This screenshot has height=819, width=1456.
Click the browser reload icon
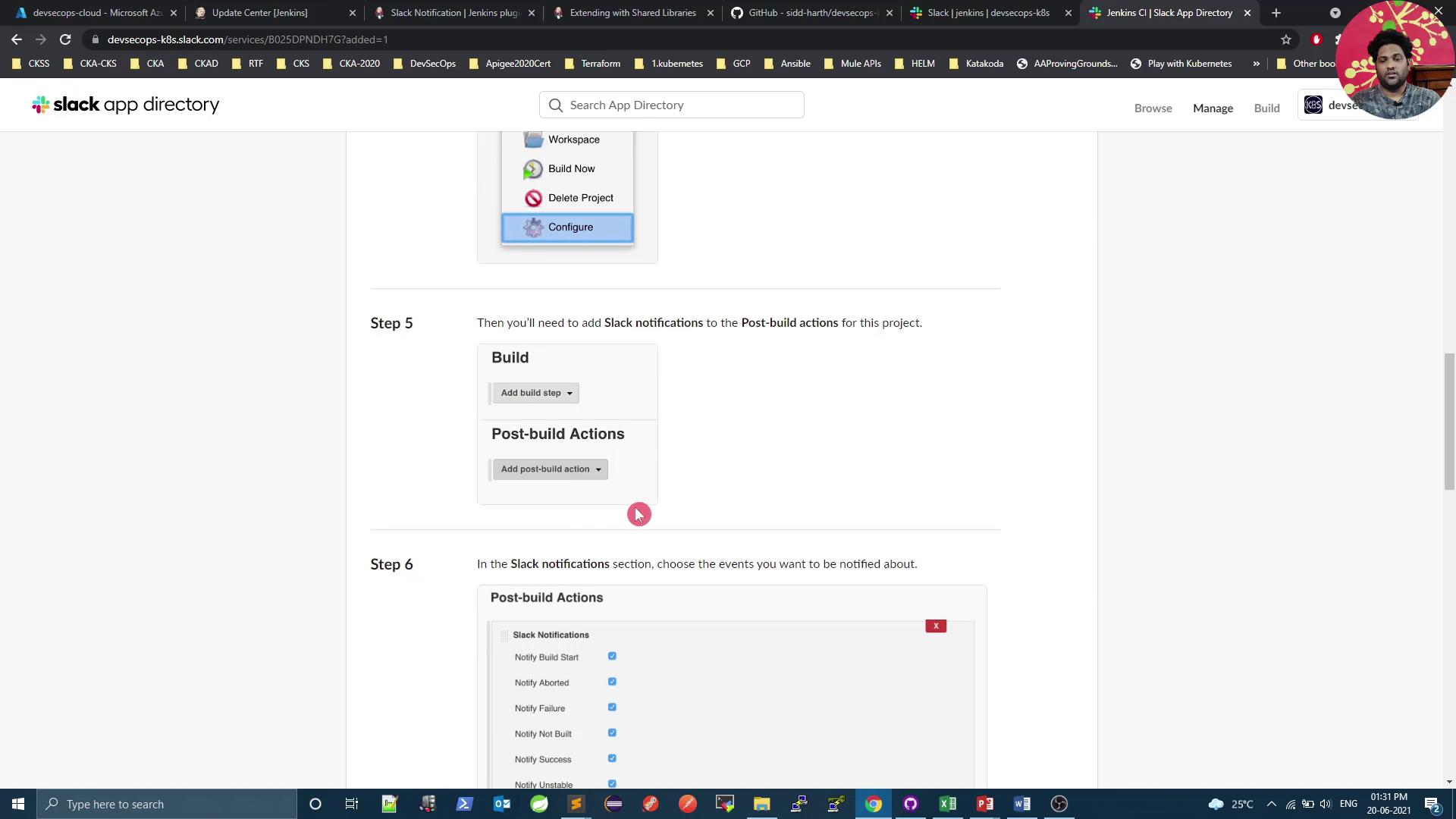pos(65,39)
